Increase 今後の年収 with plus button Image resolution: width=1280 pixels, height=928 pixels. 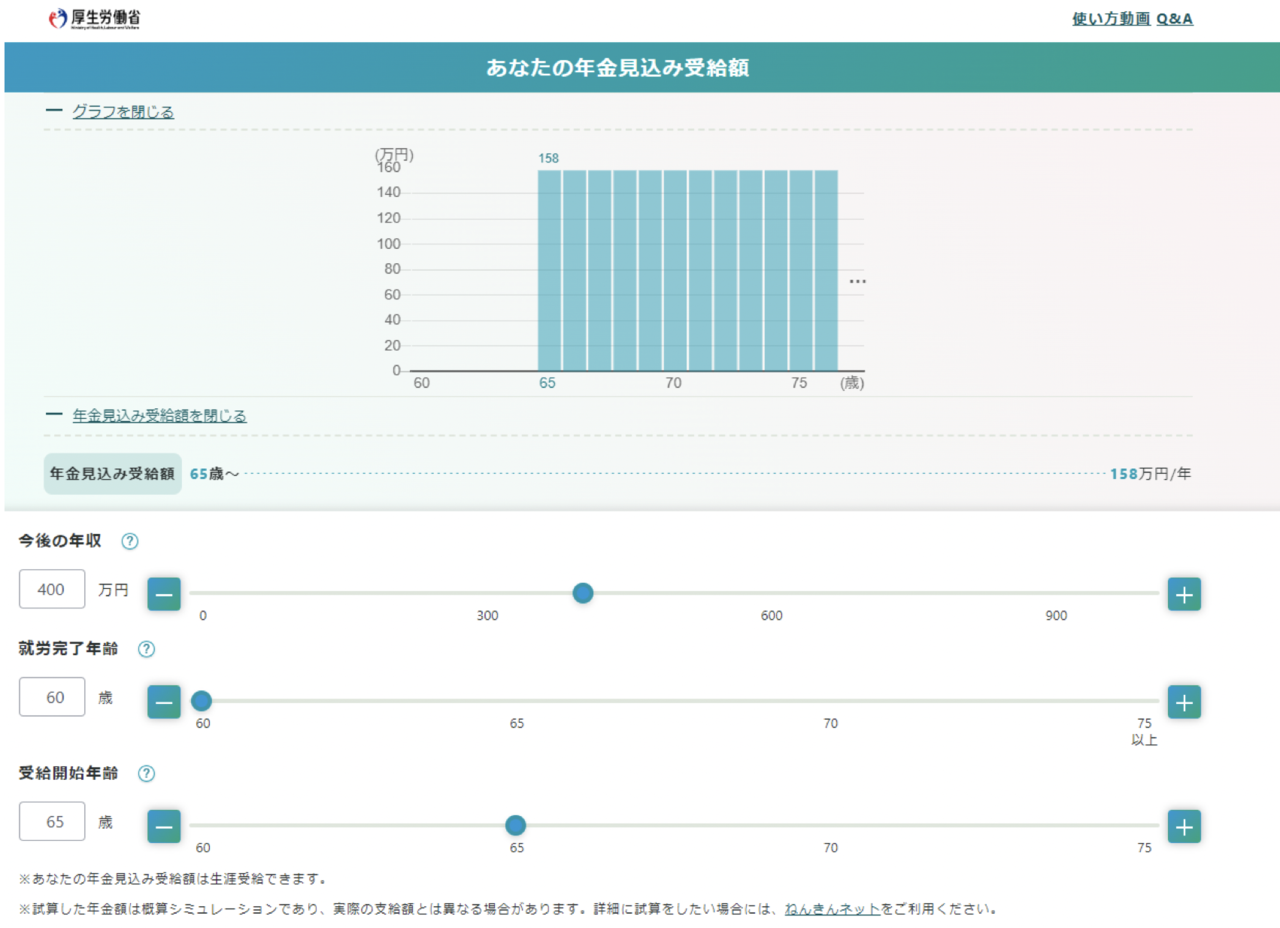click(1184, 594)
